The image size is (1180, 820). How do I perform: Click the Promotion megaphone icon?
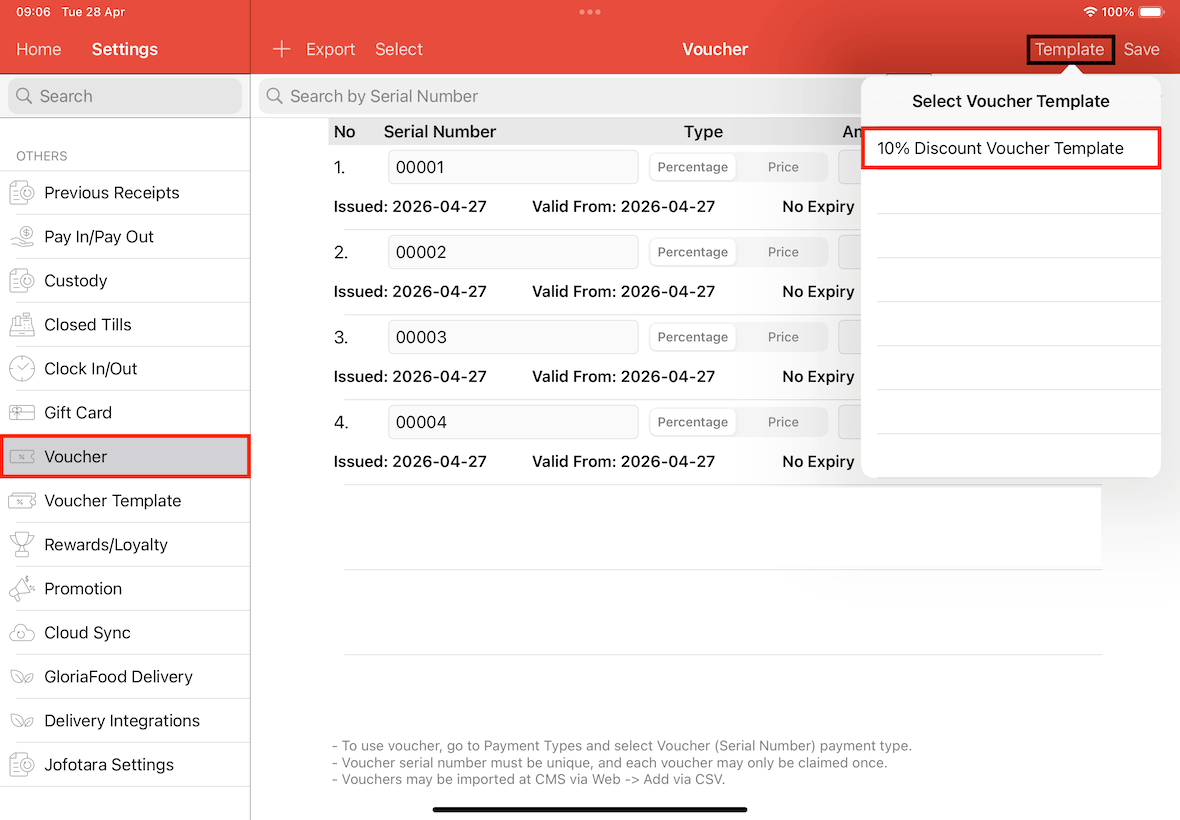(22, 589)
